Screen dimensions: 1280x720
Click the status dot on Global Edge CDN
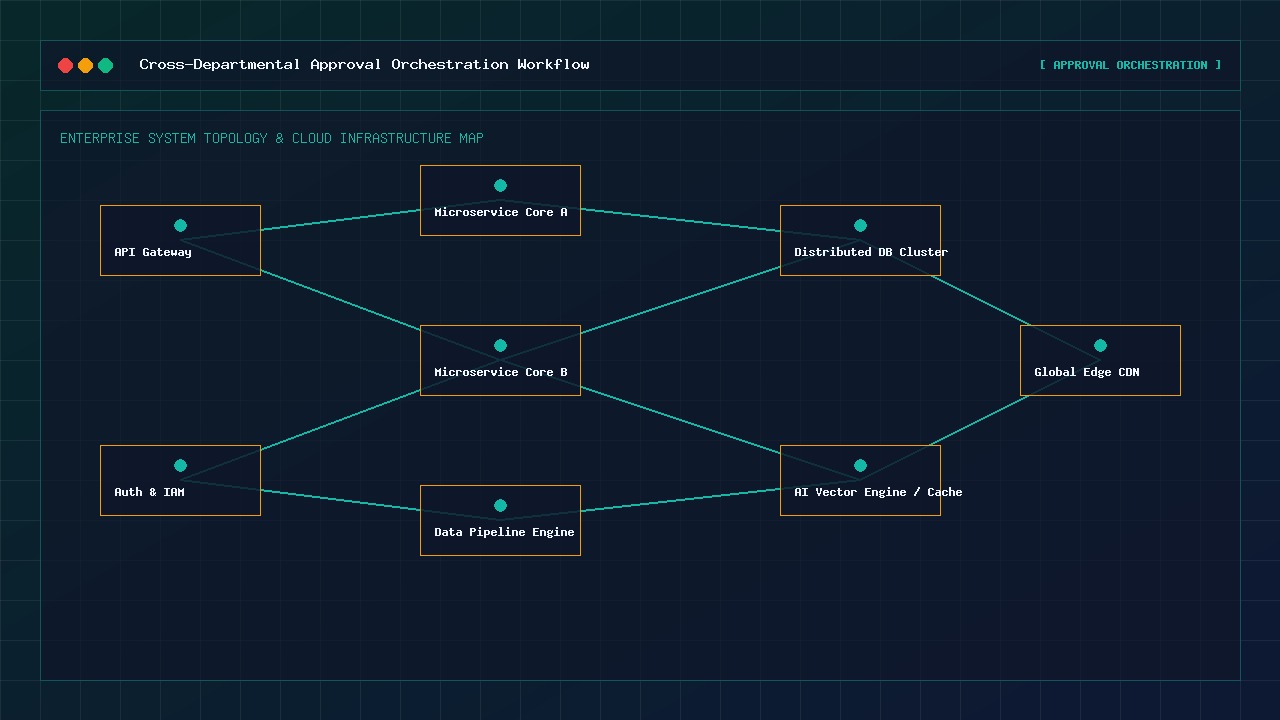tap(1100, 345)
